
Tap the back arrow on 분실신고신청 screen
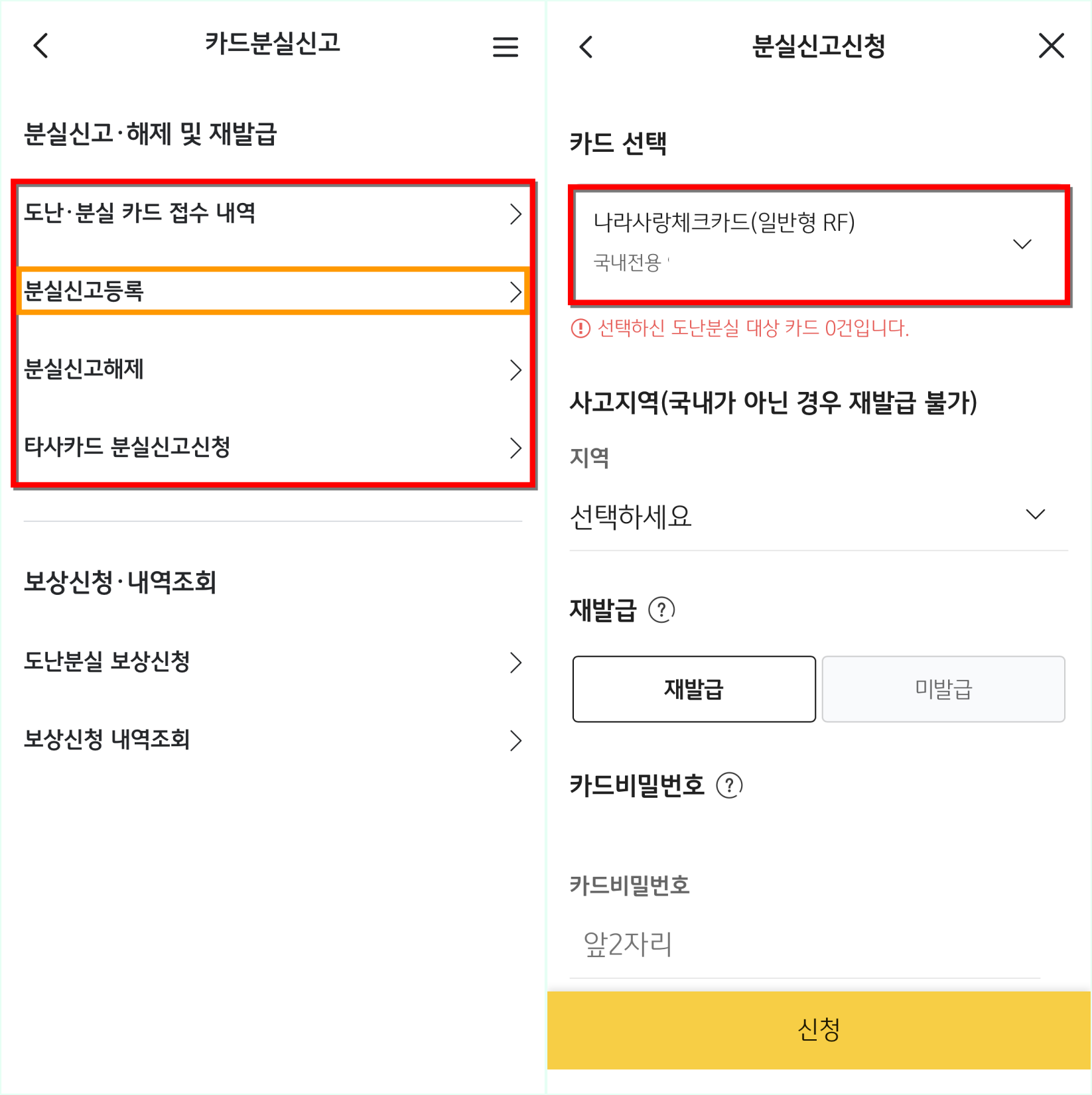pyautogui.click(x=584, y=46)
